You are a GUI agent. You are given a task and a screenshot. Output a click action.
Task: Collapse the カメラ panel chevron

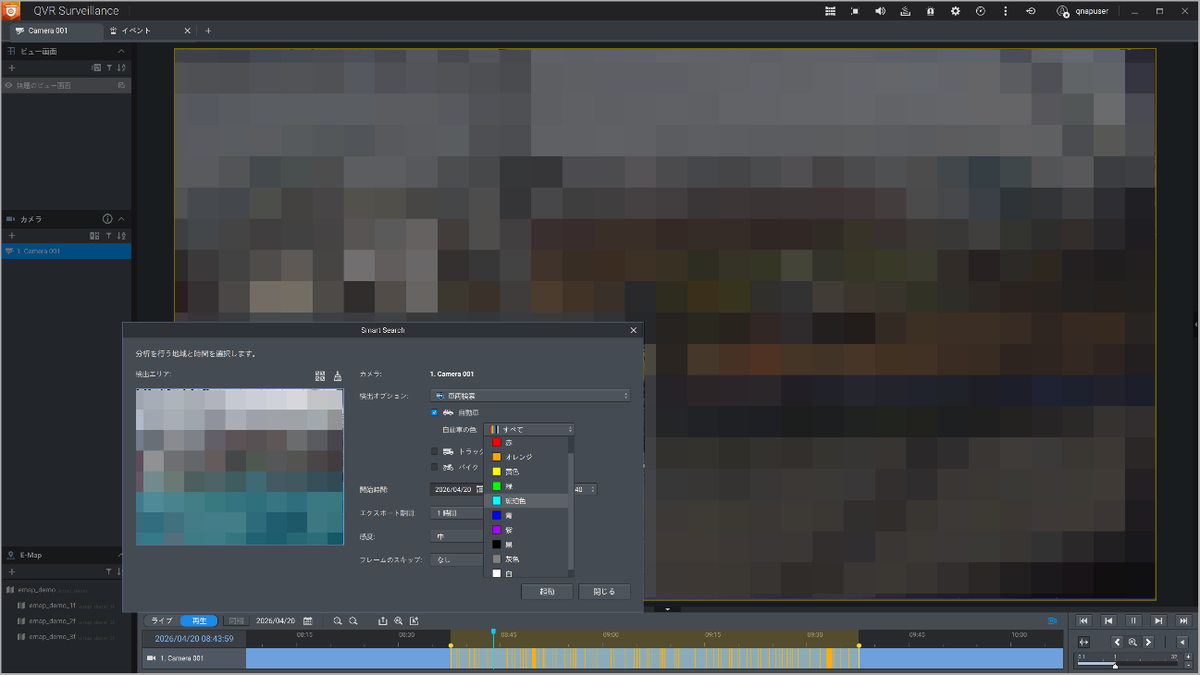pos(121,219)
